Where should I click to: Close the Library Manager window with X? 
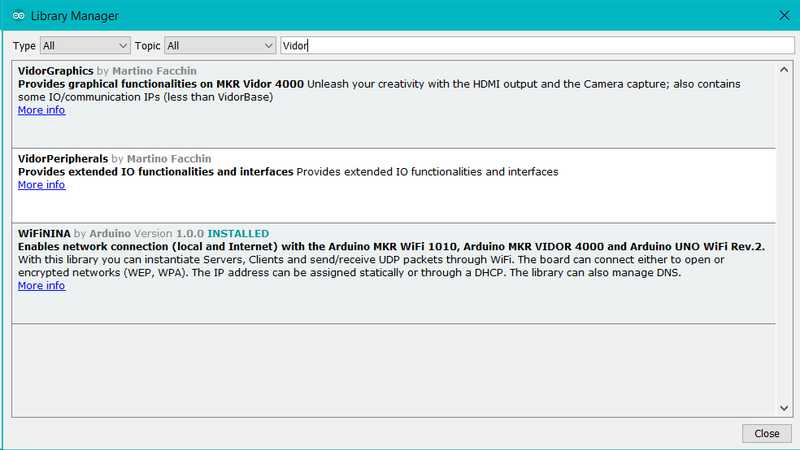tap(783, 15)
